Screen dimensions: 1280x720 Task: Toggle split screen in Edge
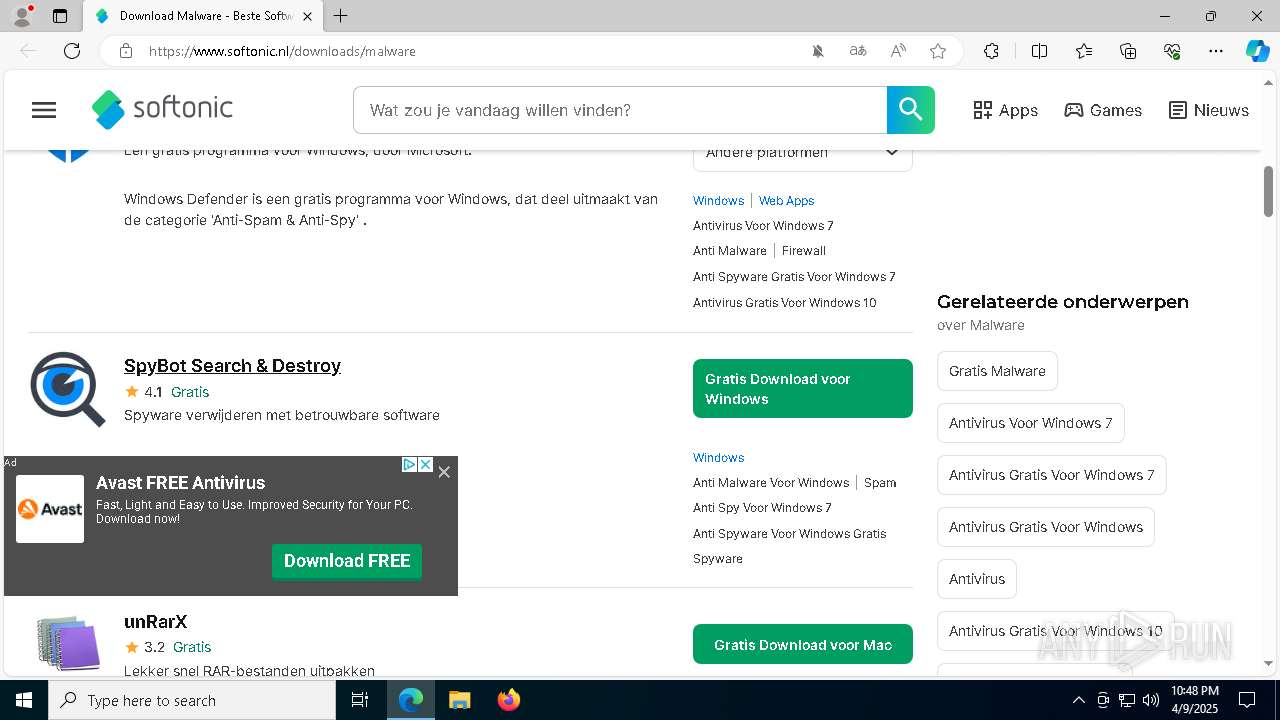[x=1039, y=51]
